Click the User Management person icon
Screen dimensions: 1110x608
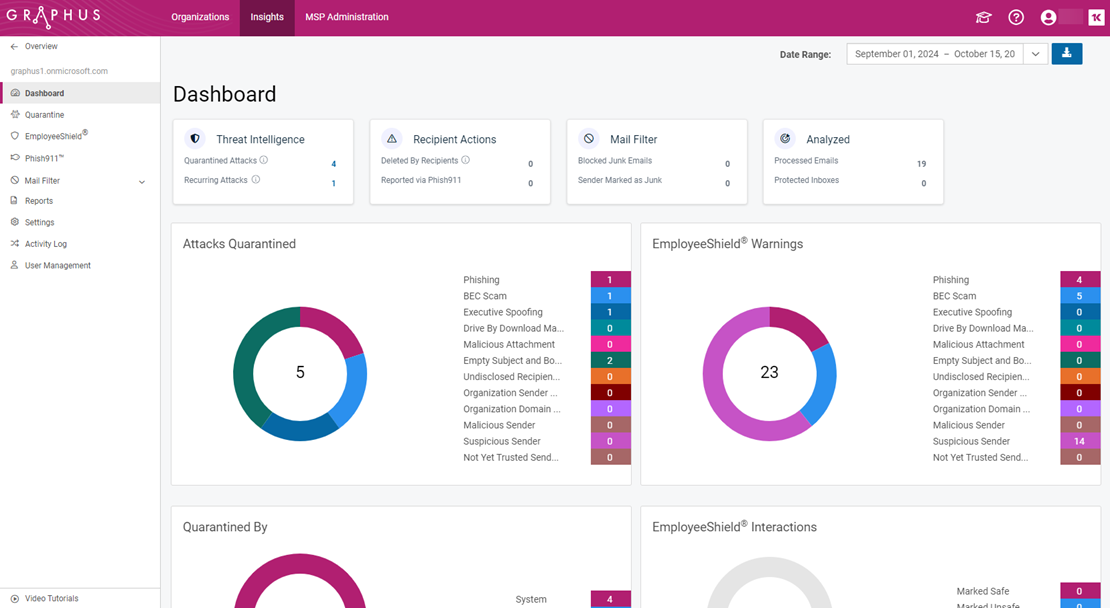point(14,265)
